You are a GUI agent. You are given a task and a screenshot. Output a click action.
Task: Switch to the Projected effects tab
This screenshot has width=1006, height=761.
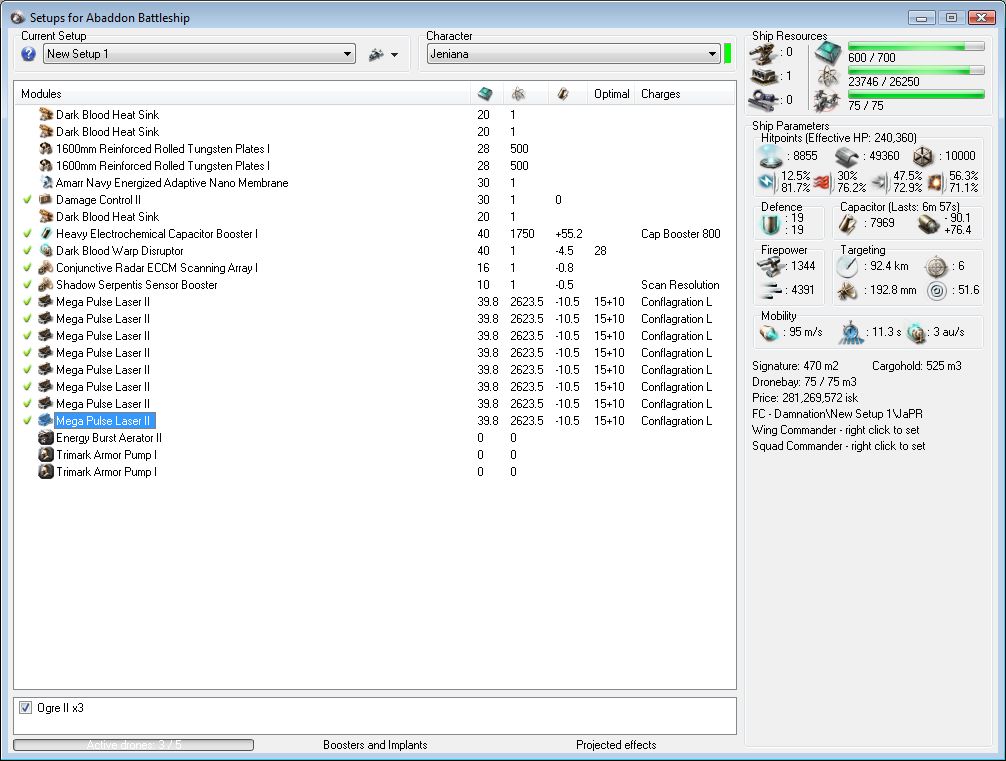[x=616, y=745]
